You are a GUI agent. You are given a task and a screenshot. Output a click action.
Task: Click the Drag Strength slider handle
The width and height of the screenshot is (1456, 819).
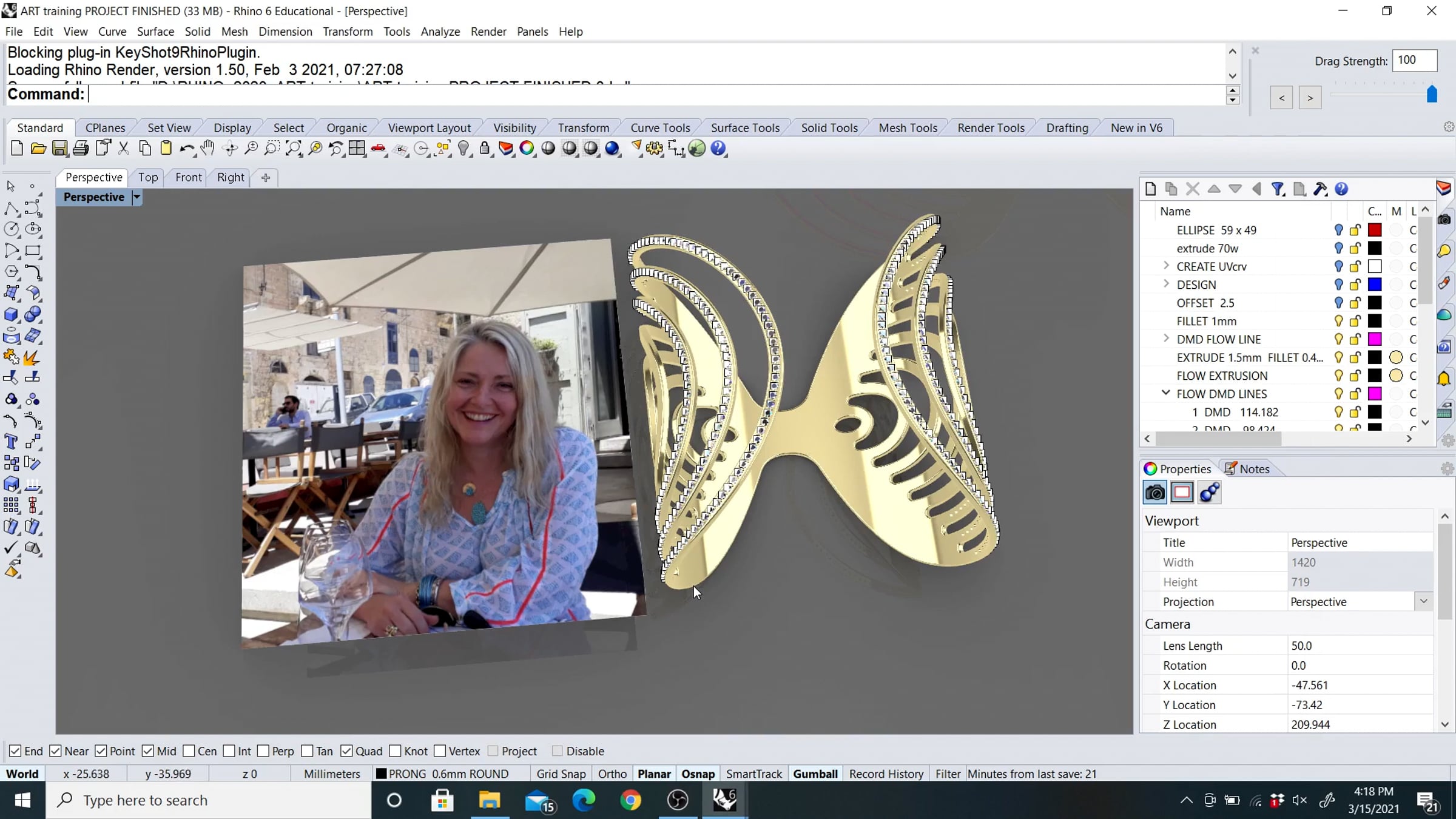(x=1432, y=94)
